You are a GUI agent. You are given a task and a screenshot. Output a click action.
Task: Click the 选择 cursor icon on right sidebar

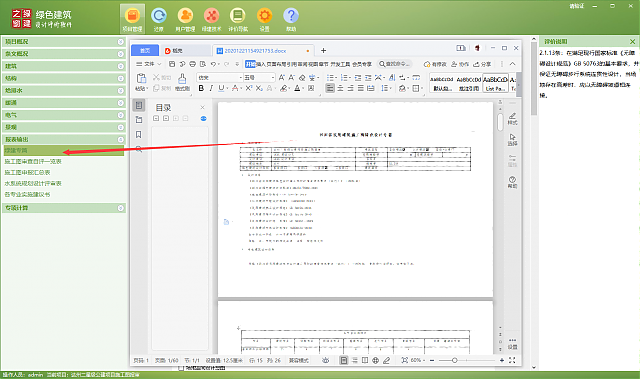click(512, 140)
